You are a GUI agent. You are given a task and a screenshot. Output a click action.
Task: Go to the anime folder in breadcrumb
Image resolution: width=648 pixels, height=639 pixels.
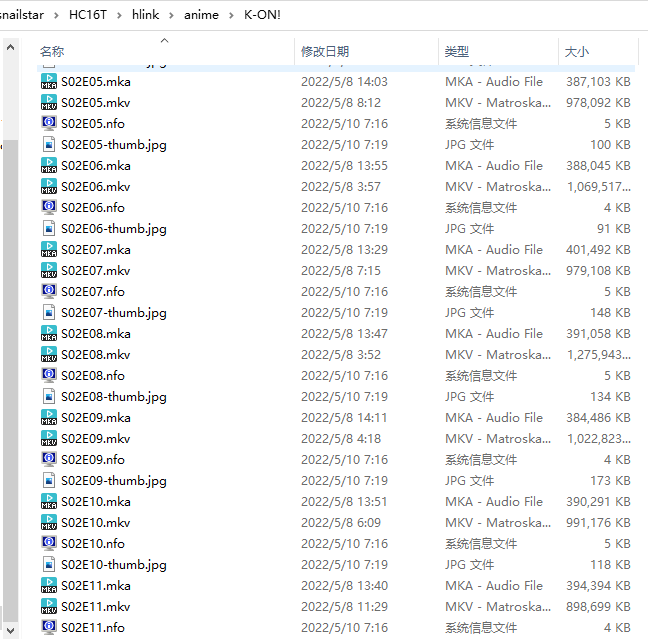point(201,15)
